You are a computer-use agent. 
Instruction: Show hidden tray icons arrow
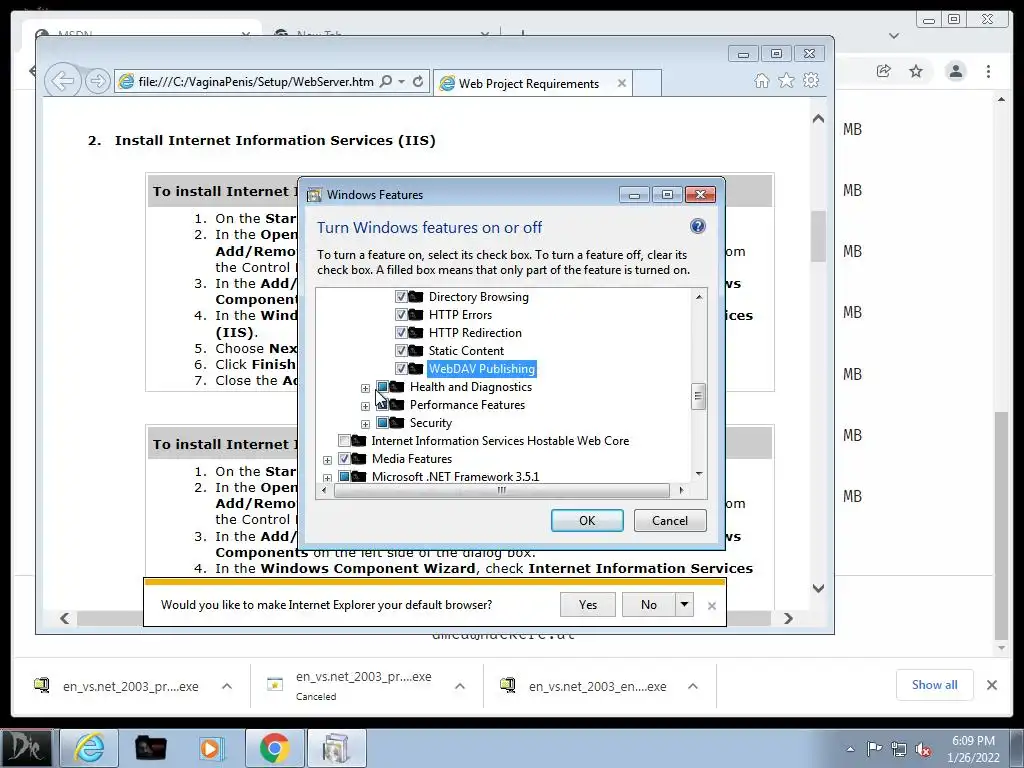850,749
